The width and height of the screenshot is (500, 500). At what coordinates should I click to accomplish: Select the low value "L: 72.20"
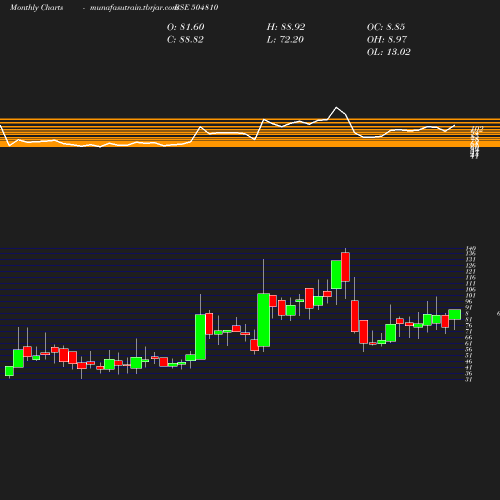click(x=285, y=39)
